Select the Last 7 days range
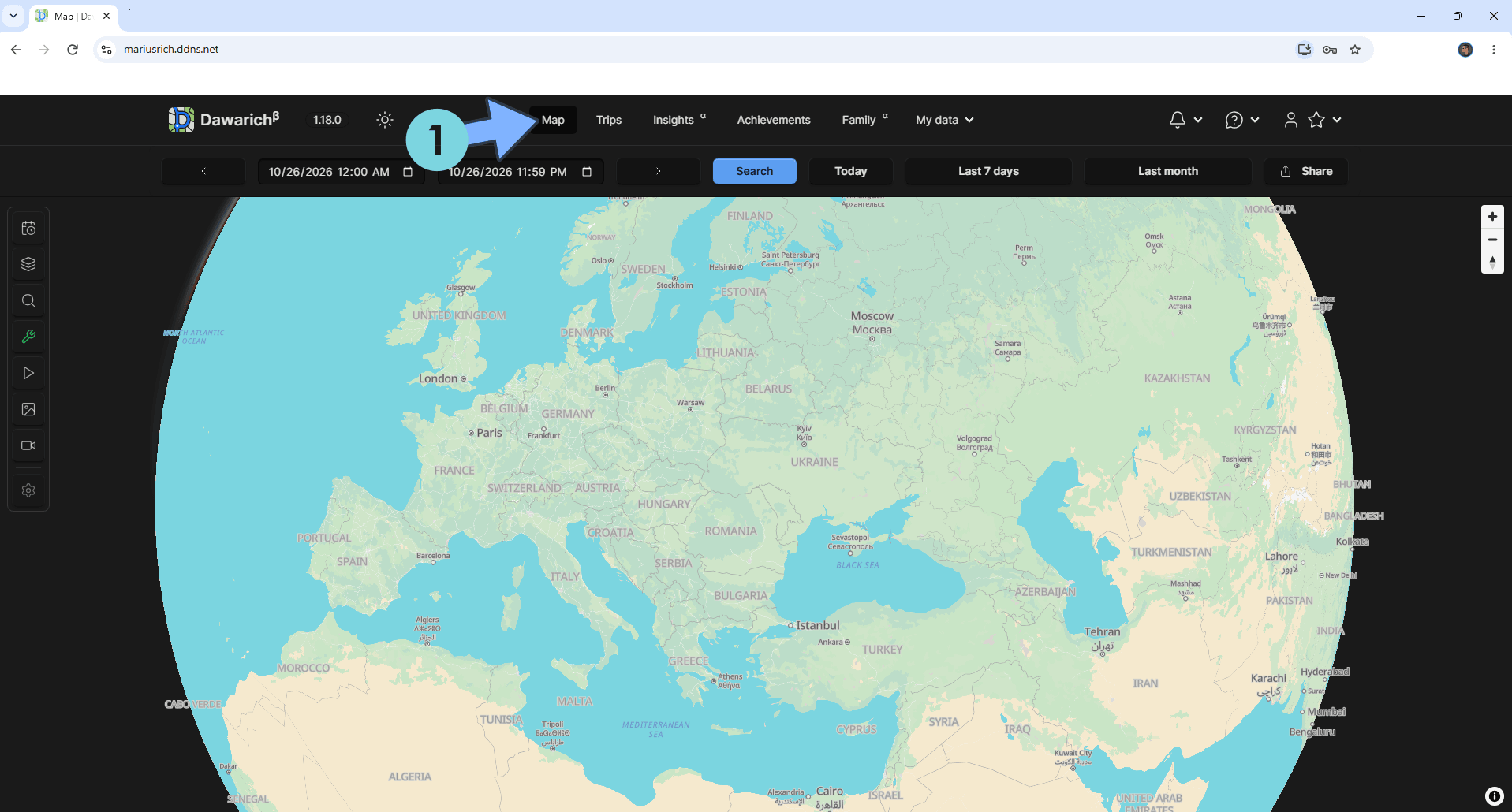Screen dimensions: 1512x812 pyautogui.click(x=988, y=171)
